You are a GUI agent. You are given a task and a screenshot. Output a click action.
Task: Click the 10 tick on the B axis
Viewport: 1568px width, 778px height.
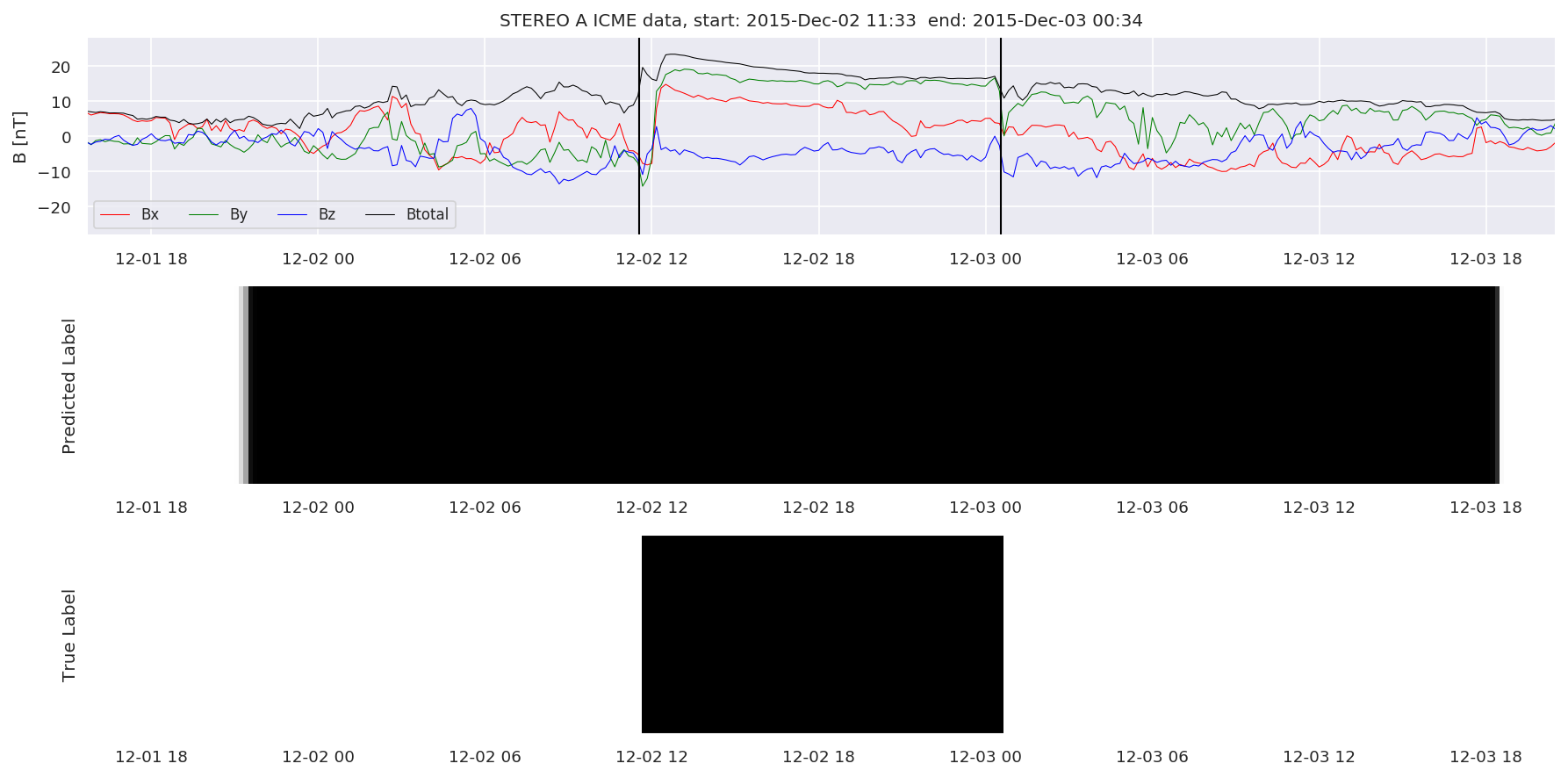(x=61, y=102)
